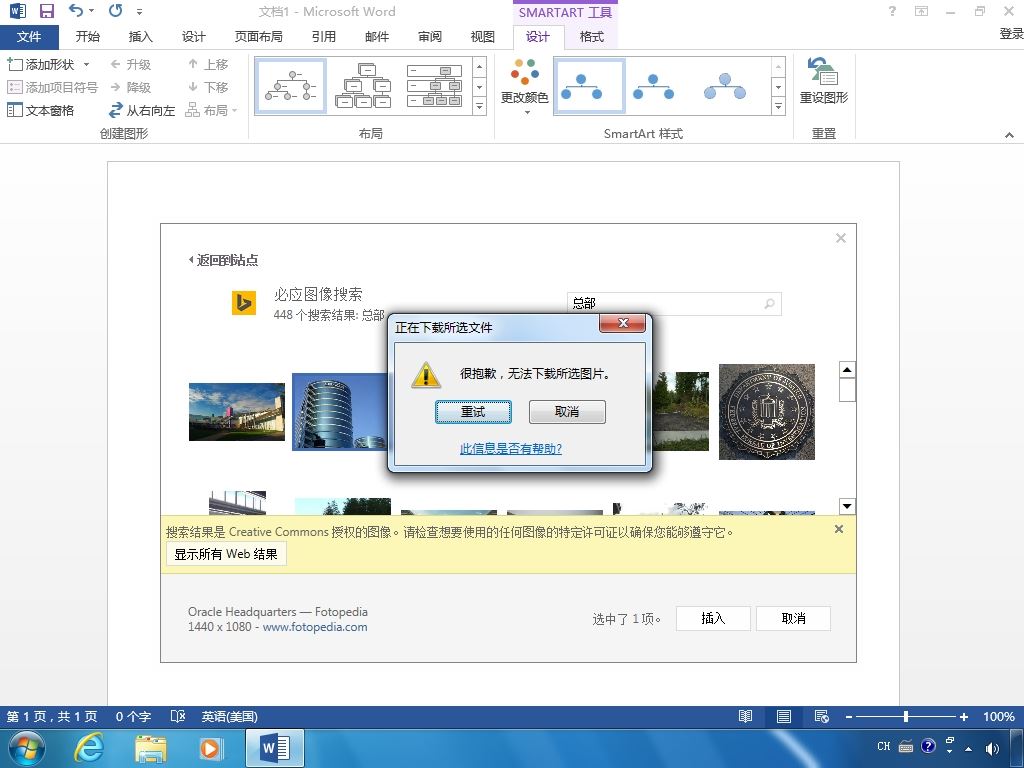This screenshot has width=1024, height=768.
Task: Expand the SmartArt styles gallery
Action: 778,106
